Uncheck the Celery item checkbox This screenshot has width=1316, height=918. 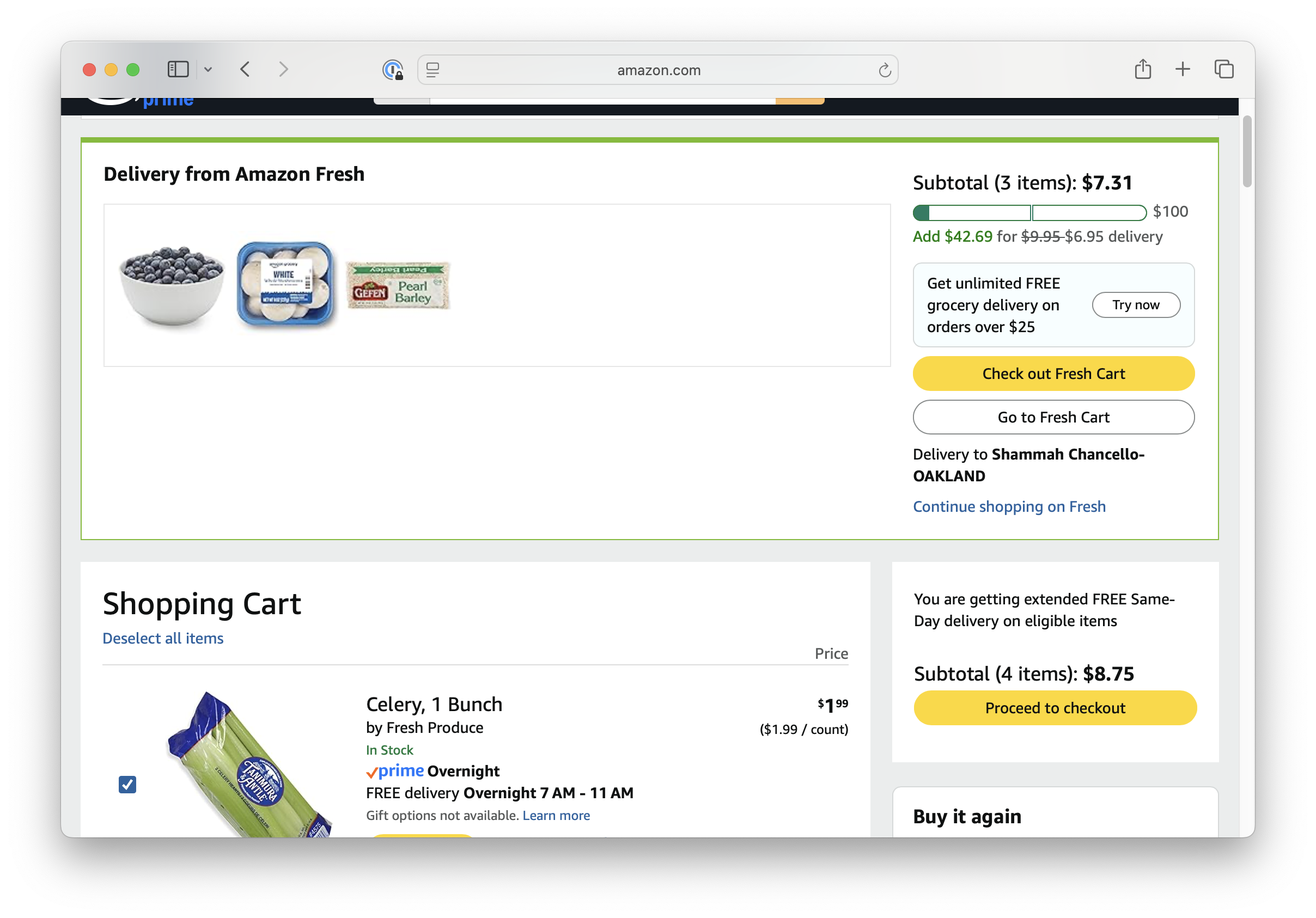(x=127, y=784)
